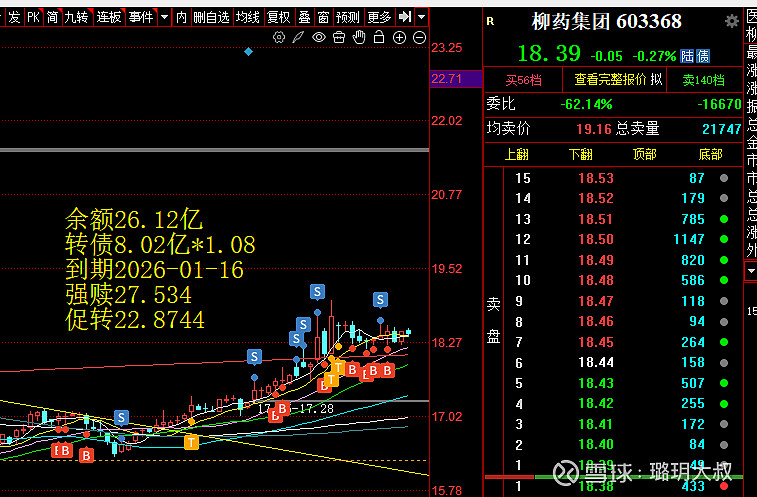Click the green dot on the 18.51 row
The image size is (757, 497).
pyautogui.click(x=724, y=219)
